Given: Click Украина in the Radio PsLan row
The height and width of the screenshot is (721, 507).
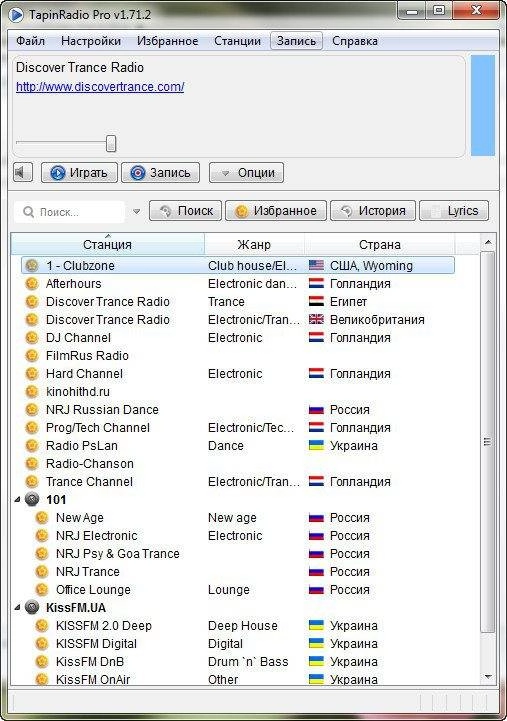Looking at the screenshot, I should [354, 446].
